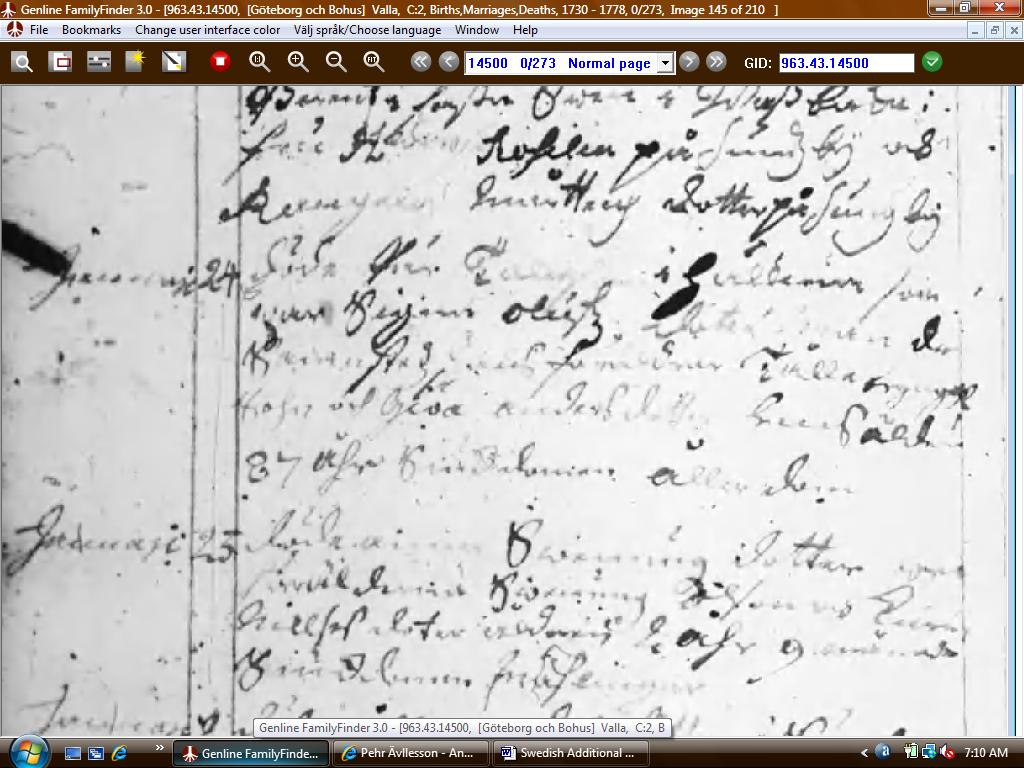Expand quick launch overflow chevron
Viewport: 1024px width, 768px height.
160,748
